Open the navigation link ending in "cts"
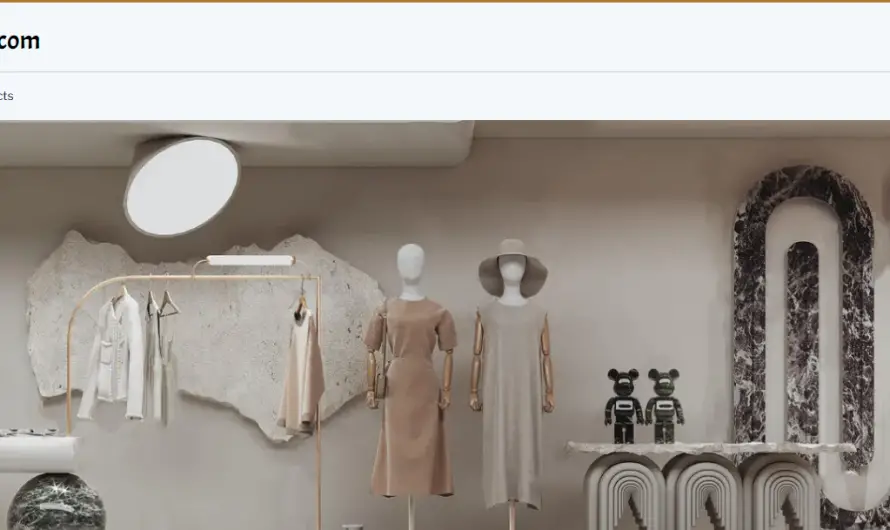 7,96
